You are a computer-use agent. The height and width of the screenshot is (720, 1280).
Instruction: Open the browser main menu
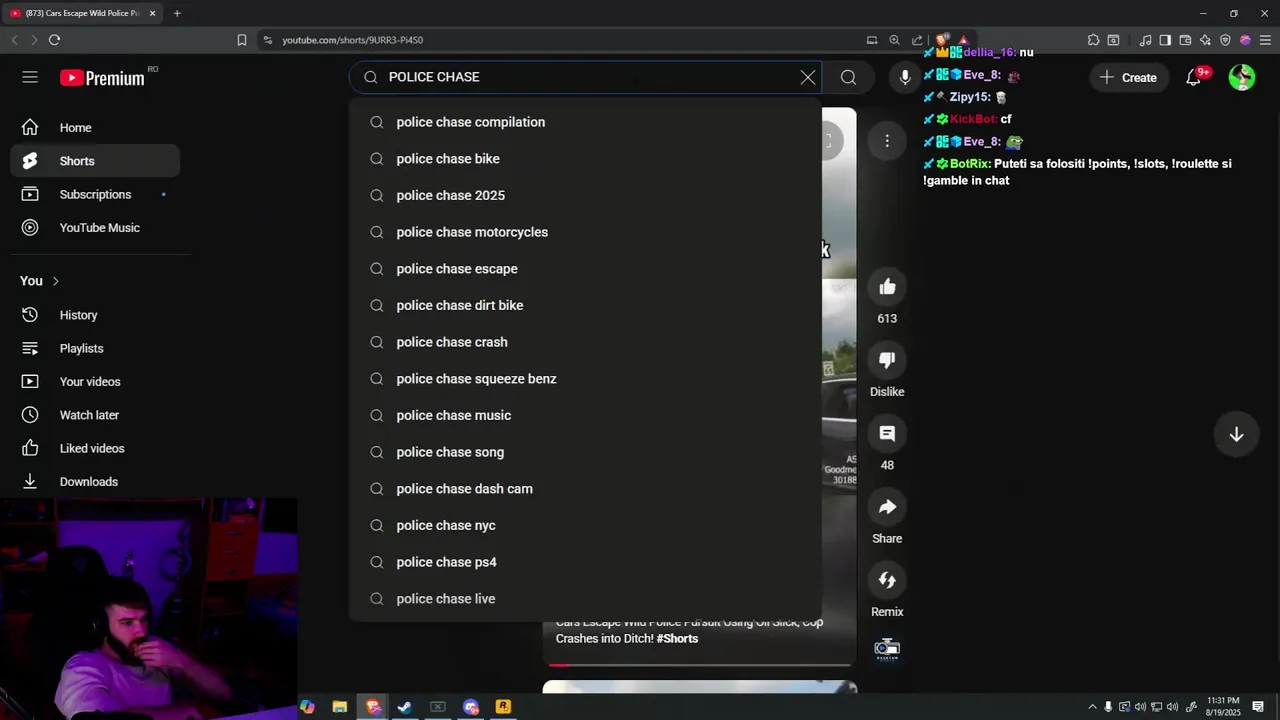pos(1265,40)
